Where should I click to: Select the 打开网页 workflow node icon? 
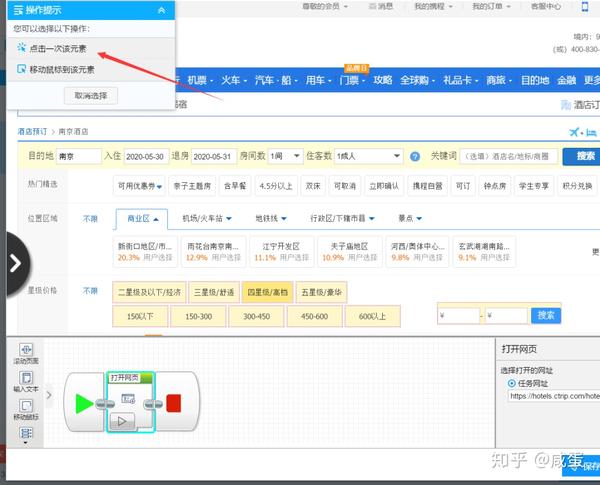click(x=128, y=399)
